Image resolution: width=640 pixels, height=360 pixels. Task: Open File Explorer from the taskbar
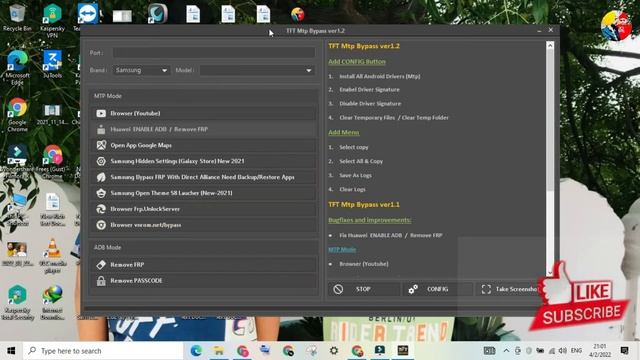(219, 351)
